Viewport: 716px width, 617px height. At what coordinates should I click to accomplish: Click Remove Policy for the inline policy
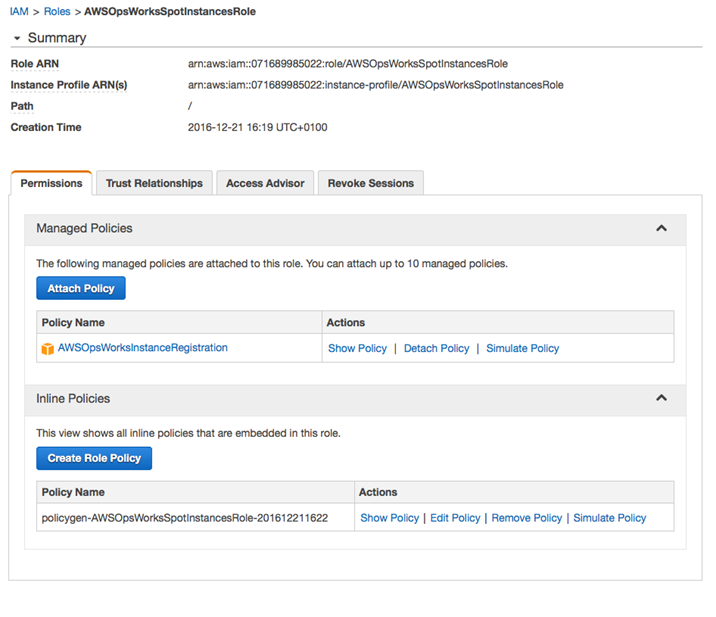pyautogui.click(x=526, y=518)
